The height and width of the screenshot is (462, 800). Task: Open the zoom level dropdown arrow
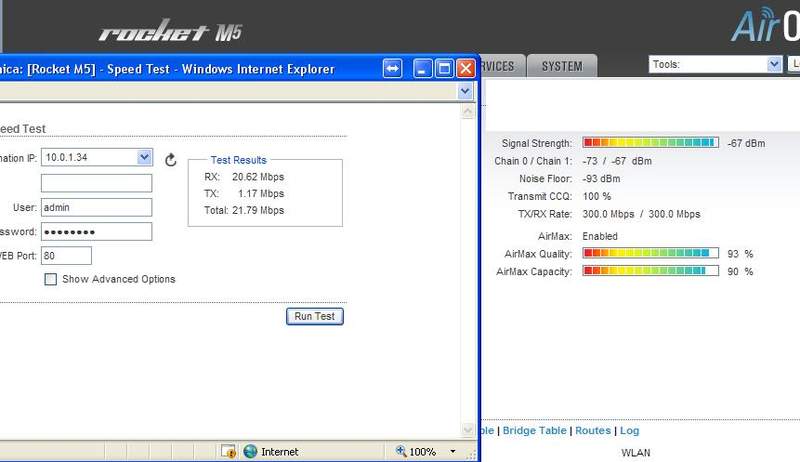pyautogui.click(x=453, y=451)
